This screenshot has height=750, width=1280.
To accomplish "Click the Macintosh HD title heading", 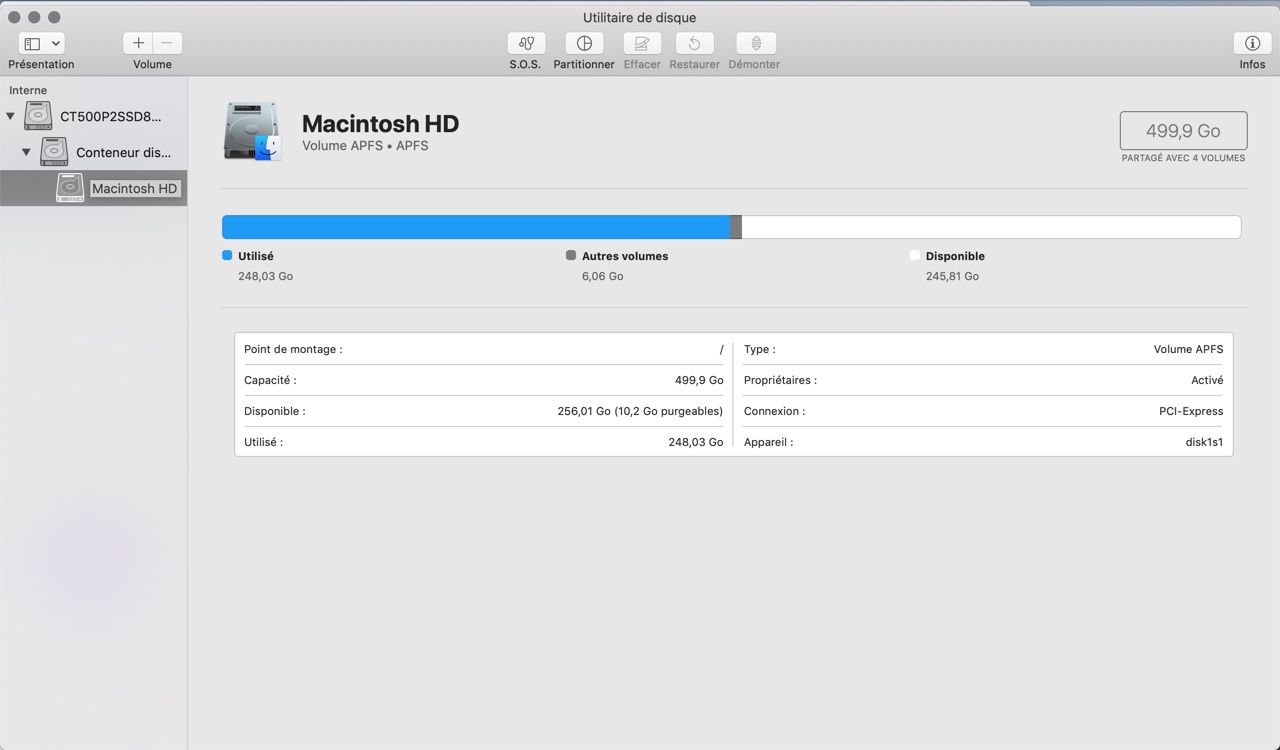I will [x=380, y=124].
